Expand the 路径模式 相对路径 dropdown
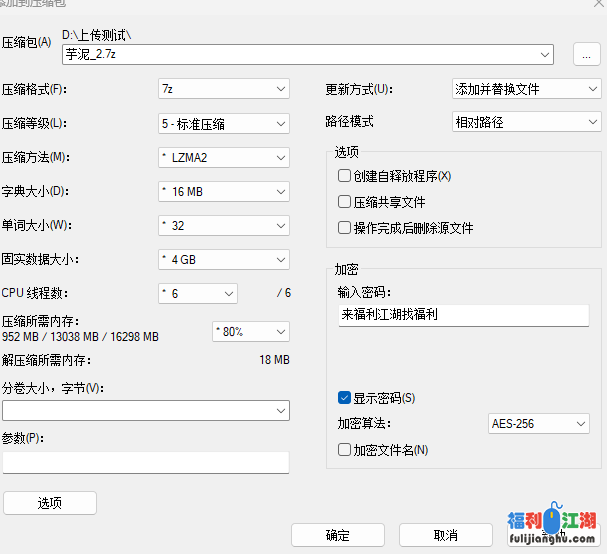 click(592, 122)
